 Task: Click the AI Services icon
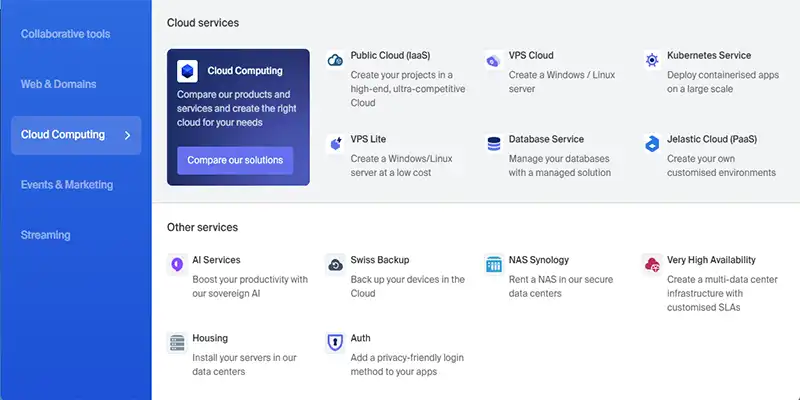[x=177, y=264]
